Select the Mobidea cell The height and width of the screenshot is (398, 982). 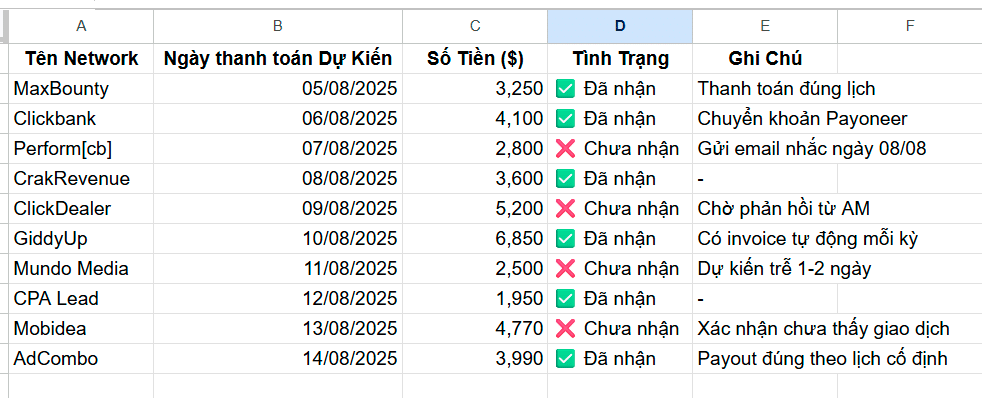click(81, 329)
